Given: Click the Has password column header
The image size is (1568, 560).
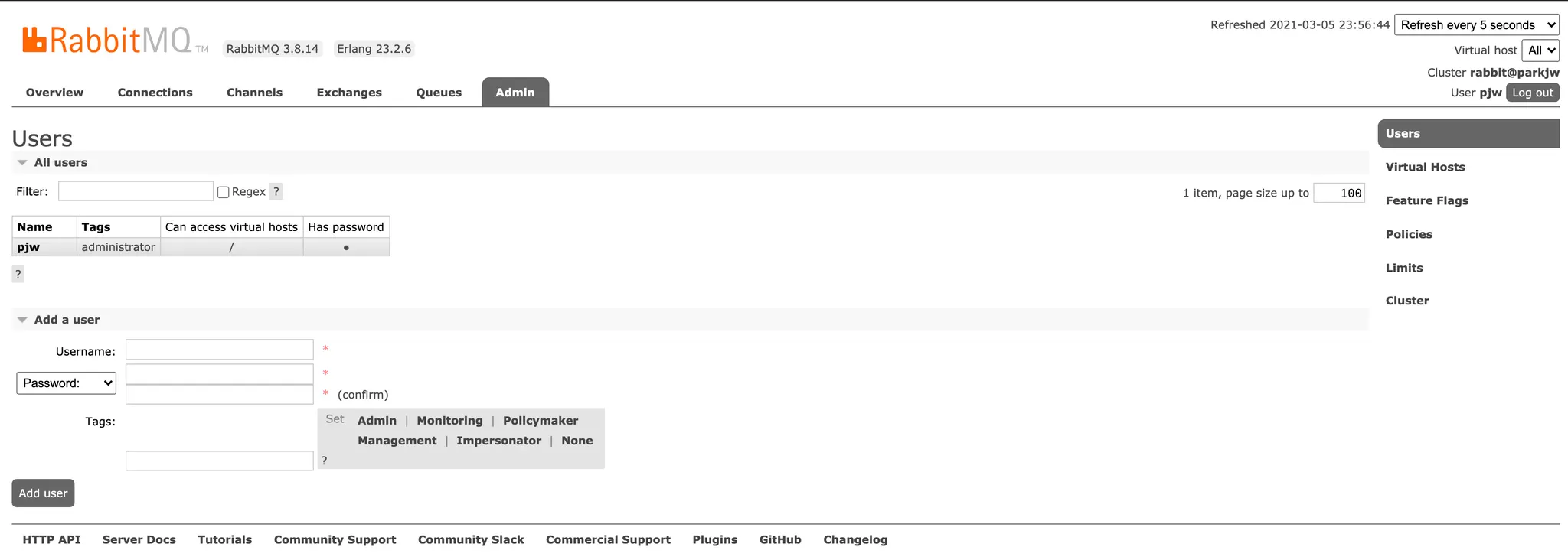Looking at the screenshot, I should click(x=346, y=227).
